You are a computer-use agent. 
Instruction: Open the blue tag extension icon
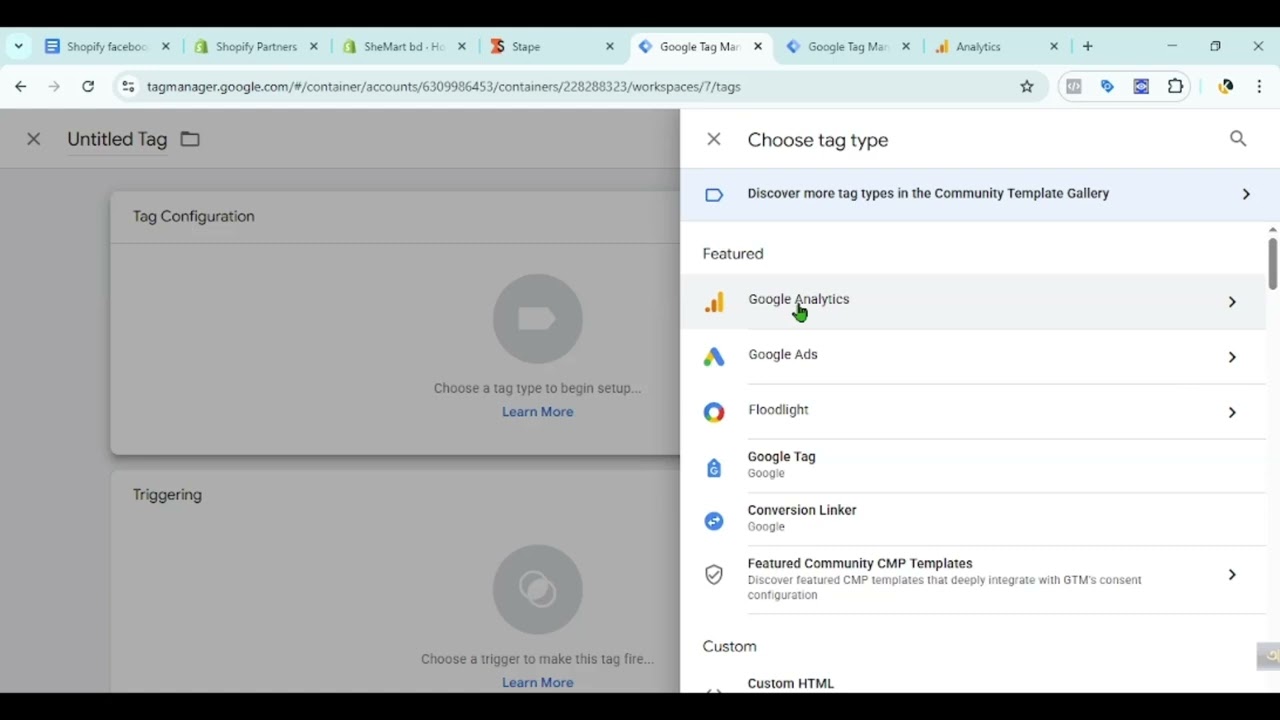(1107, 87)
